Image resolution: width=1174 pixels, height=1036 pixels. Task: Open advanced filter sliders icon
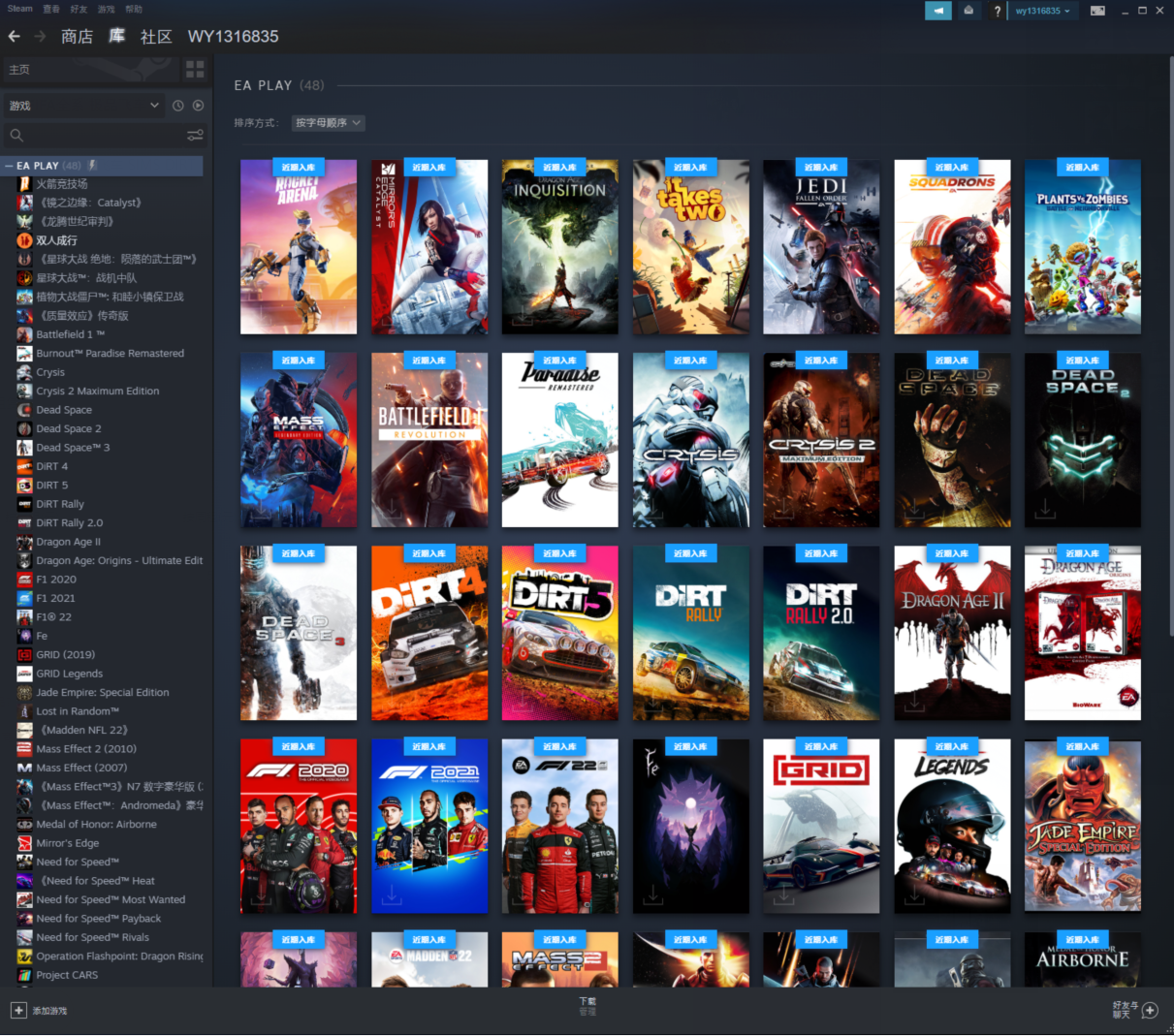click(195, 136)
